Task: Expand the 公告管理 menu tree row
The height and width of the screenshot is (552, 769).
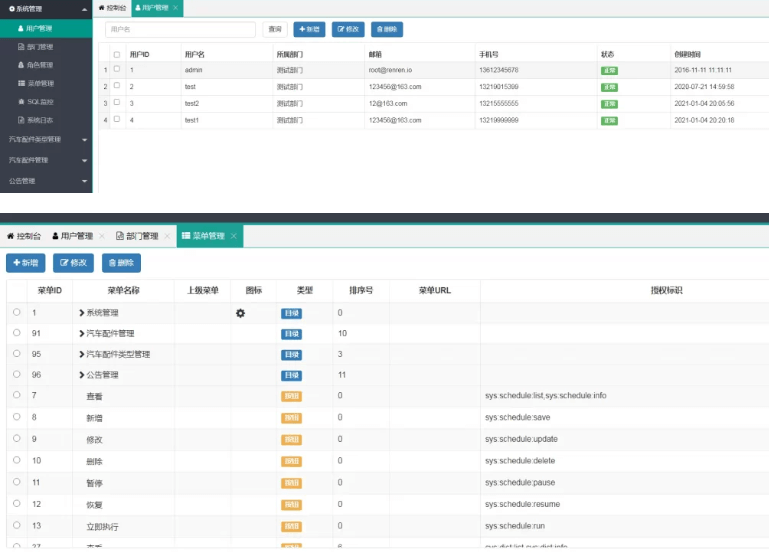Action: (x=82, y=375)
